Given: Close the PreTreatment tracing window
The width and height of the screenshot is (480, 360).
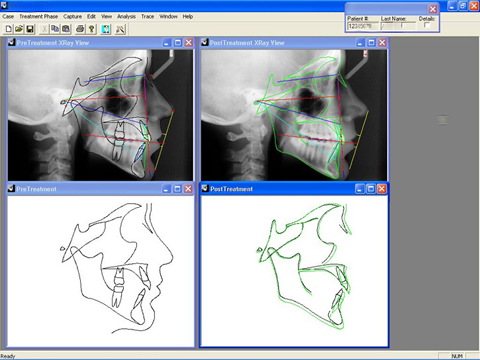Looking at the screenshot, I should point(188,189).
